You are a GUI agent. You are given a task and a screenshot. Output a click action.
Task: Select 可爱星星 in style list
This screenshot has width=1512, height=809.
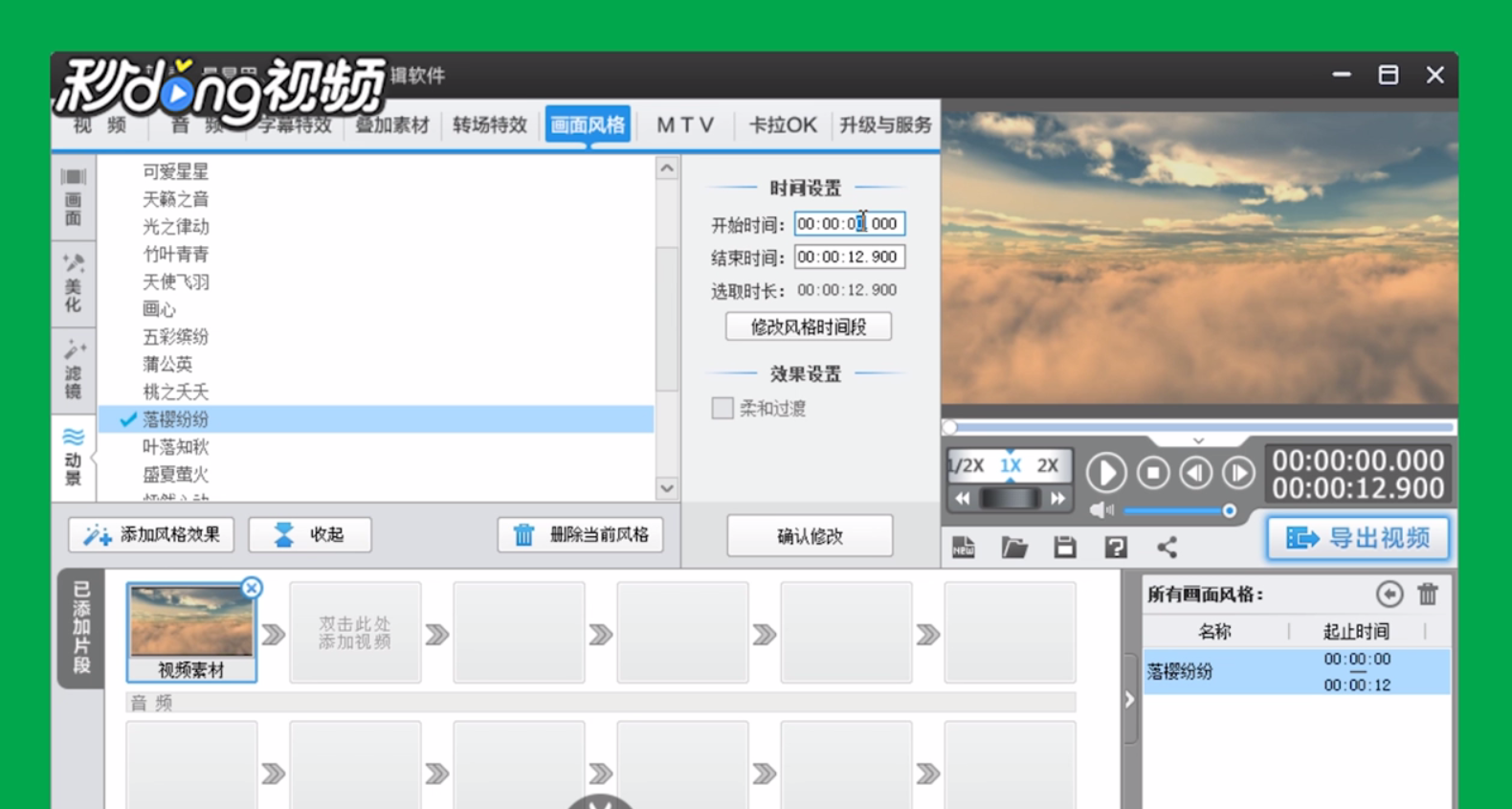click(x=175, y=171)
